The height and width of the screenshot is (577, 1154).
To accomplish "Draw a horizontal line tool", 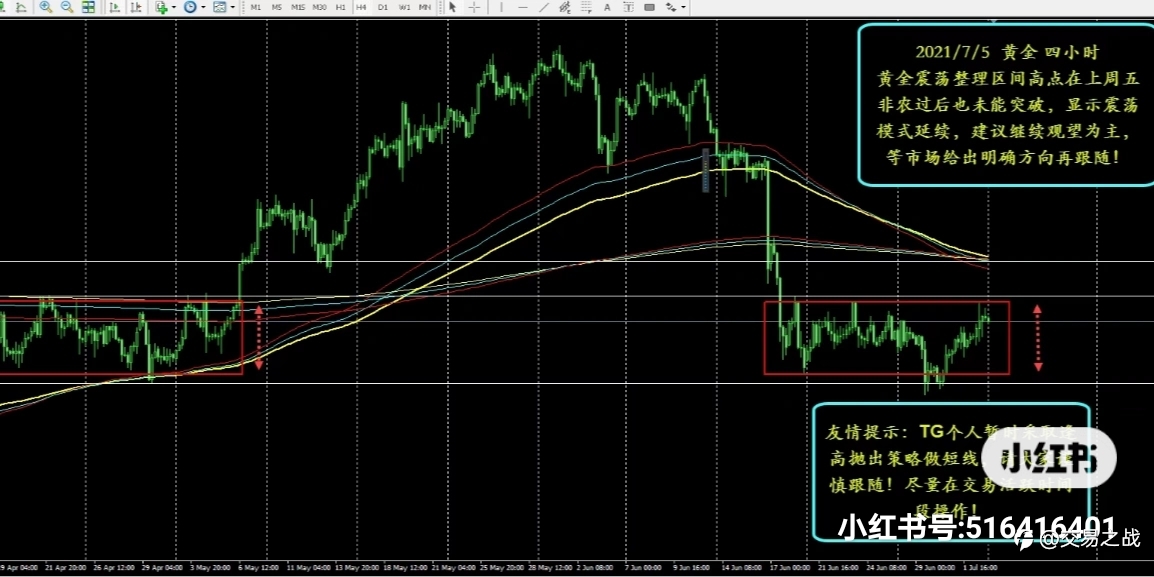I will point(523,7).
